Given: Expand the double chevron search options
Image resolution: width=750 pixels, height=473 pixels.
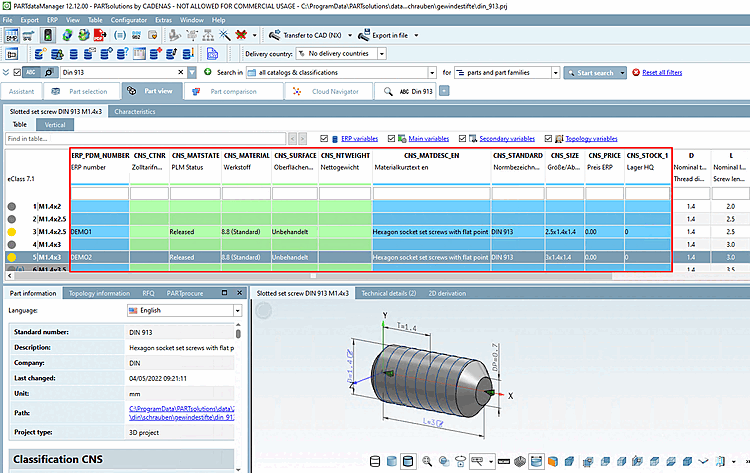Looking at the screenshot, I should [x=6, y=72].
